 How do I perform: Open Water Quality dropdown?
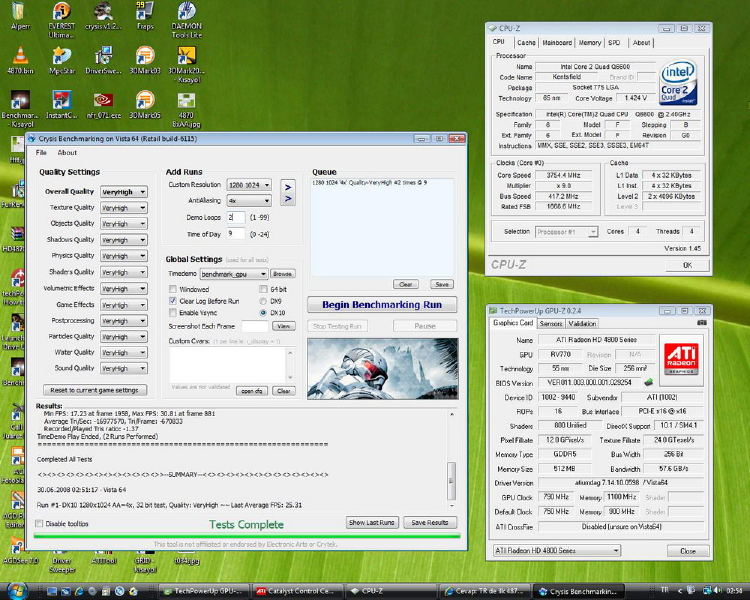[x=123, y=353]
